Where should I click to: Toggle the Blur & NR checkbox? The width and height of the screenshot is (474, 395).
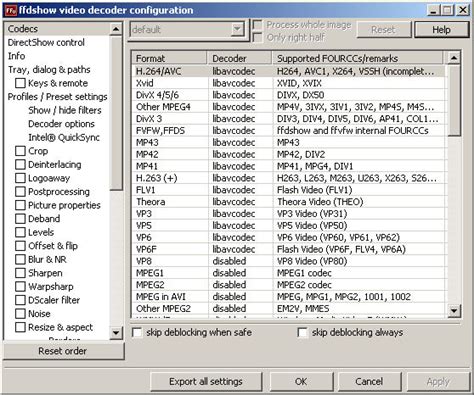[x=20, y=259]
